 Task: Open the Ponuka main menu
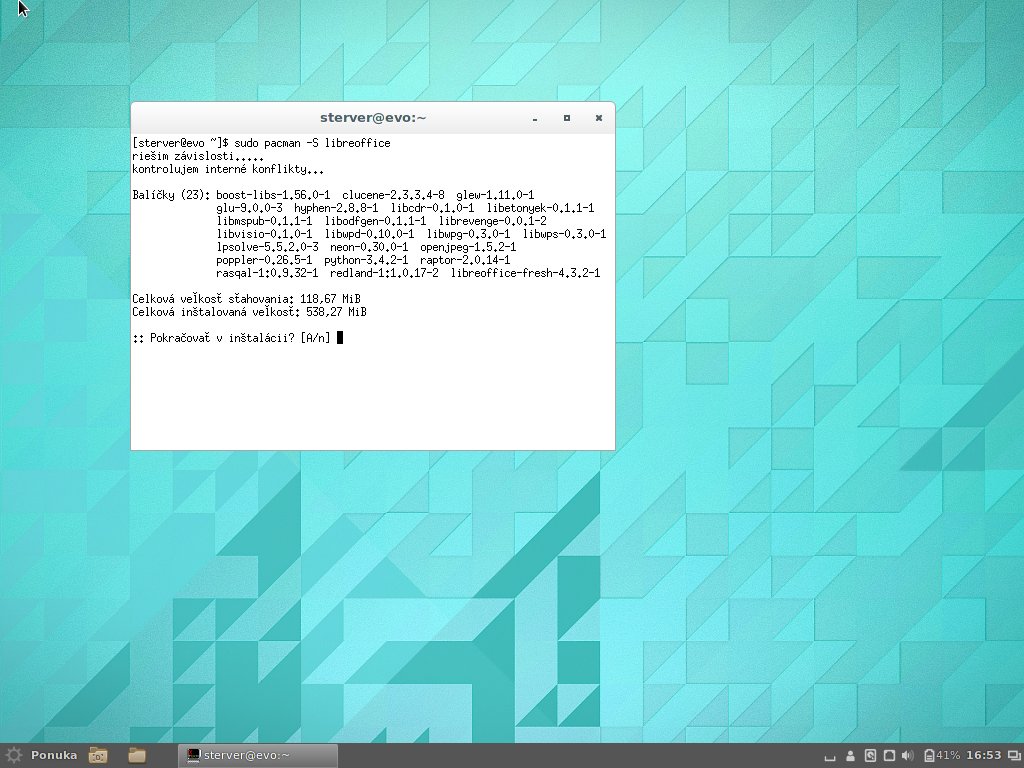pyautogui.click(x=53, y=755)
